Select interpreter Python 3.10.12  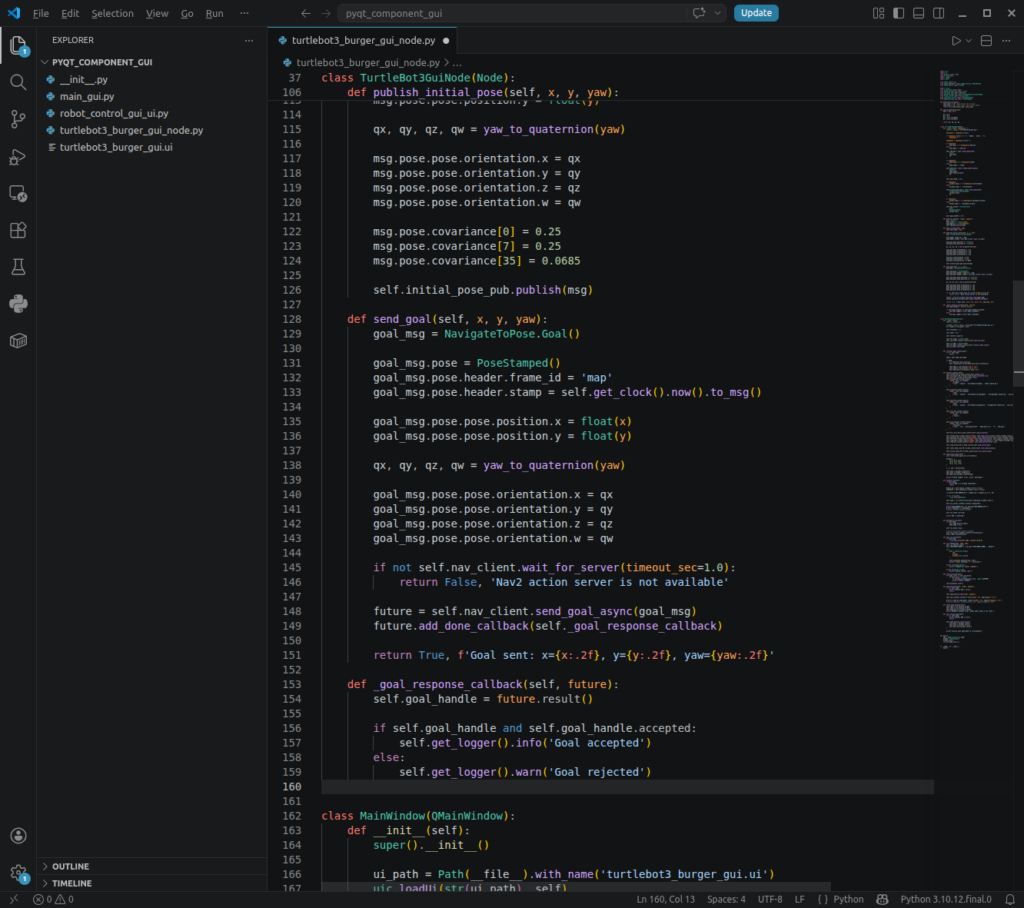tap(946, 900)
